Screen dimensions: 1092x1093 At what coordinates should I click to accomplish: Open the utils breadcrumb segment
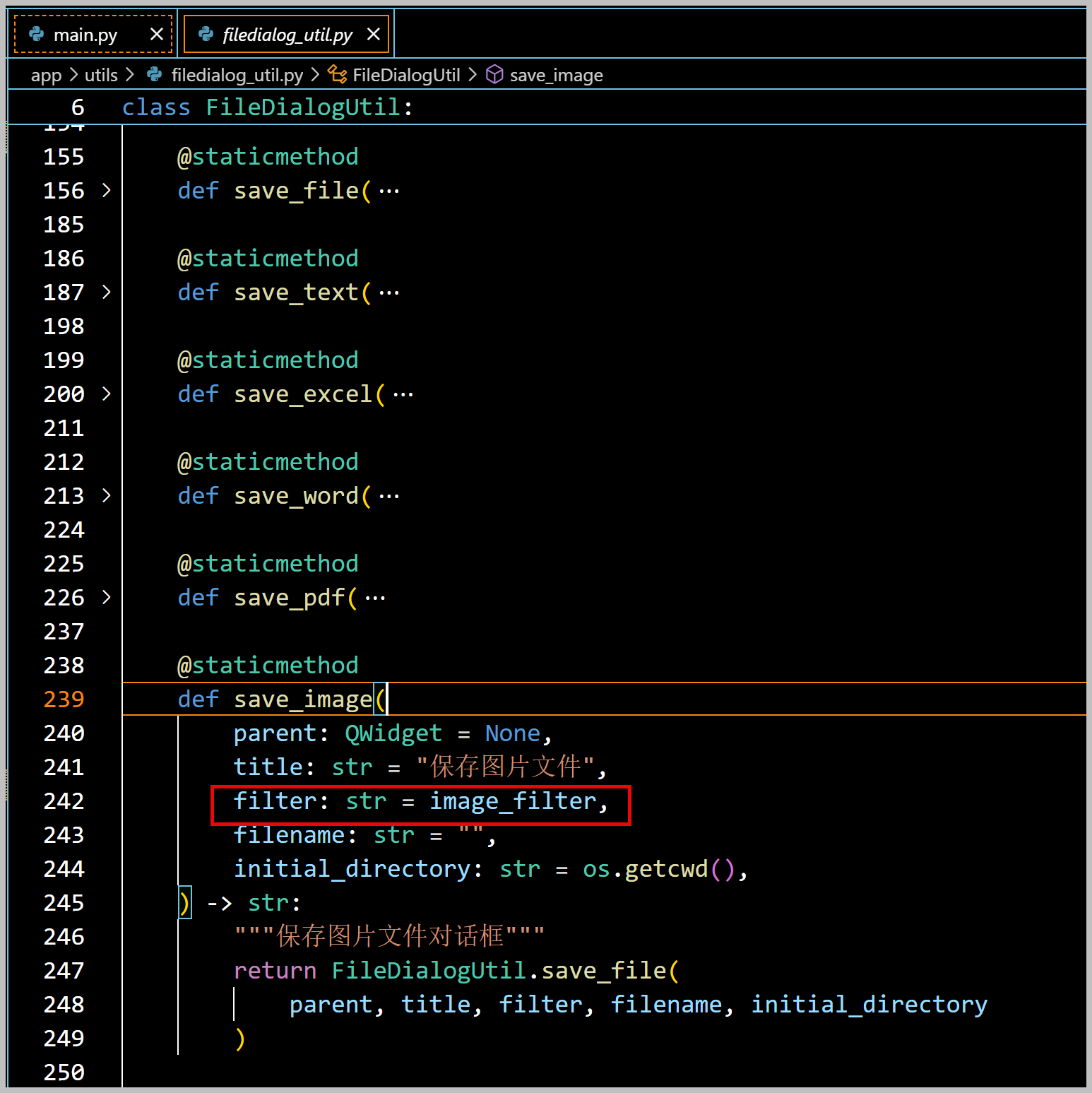tap(101, 75)
